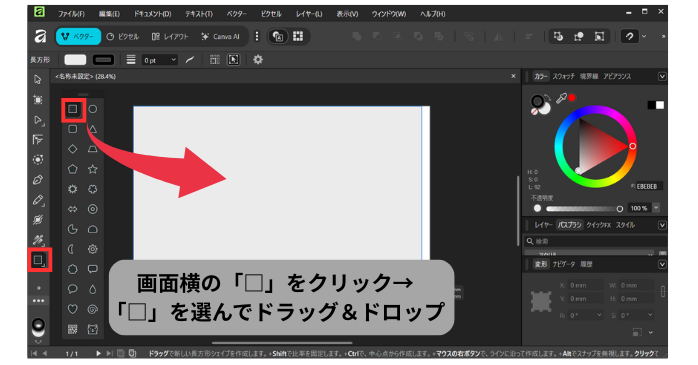Image resolution: width=698 pixels, height=365 pixels.
Task: Select the Move tool arrow in the toolbar
Action: coord(38,80)
